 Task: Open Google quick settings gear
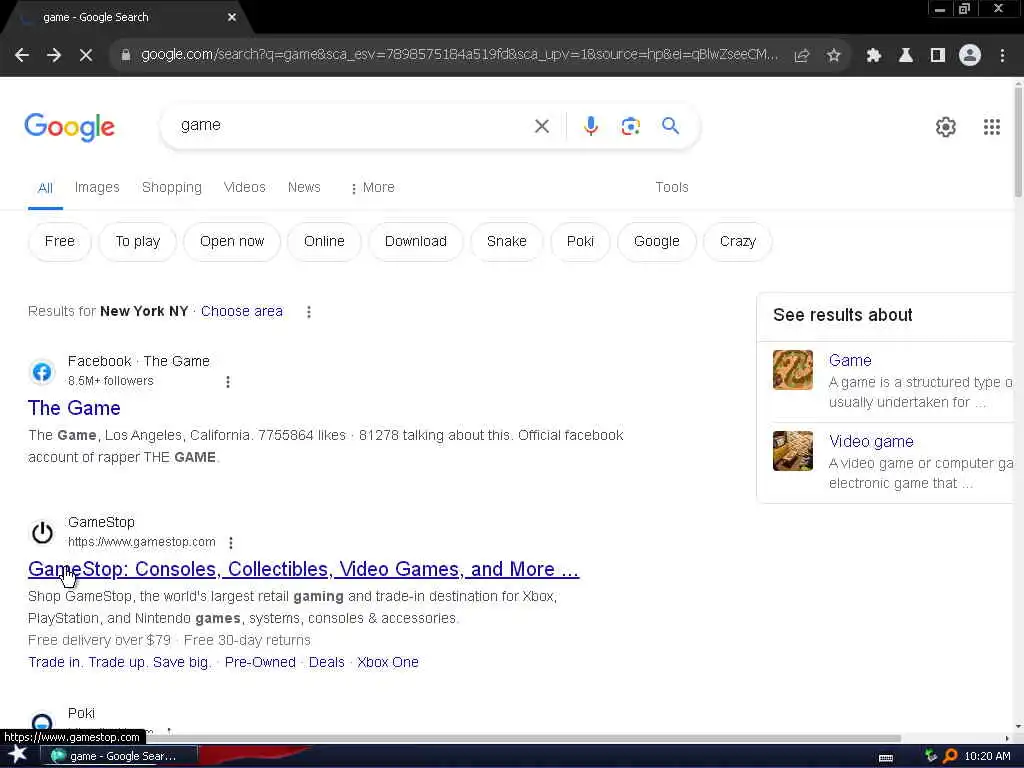(x=946, y=127)
